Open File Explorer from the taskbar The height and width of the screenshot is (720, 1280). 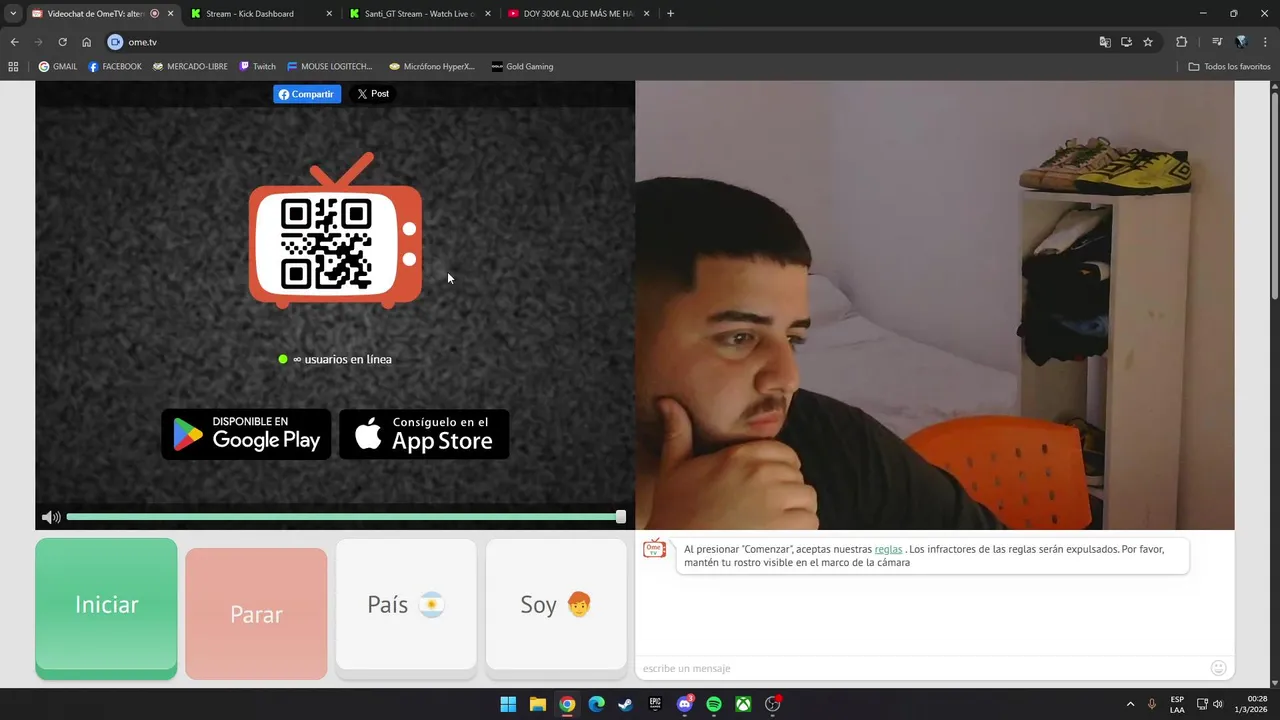pos(537,704)
